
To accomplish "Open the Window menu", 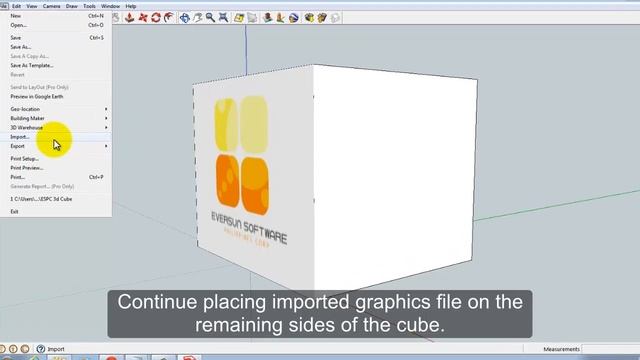I will coord(110,6).
